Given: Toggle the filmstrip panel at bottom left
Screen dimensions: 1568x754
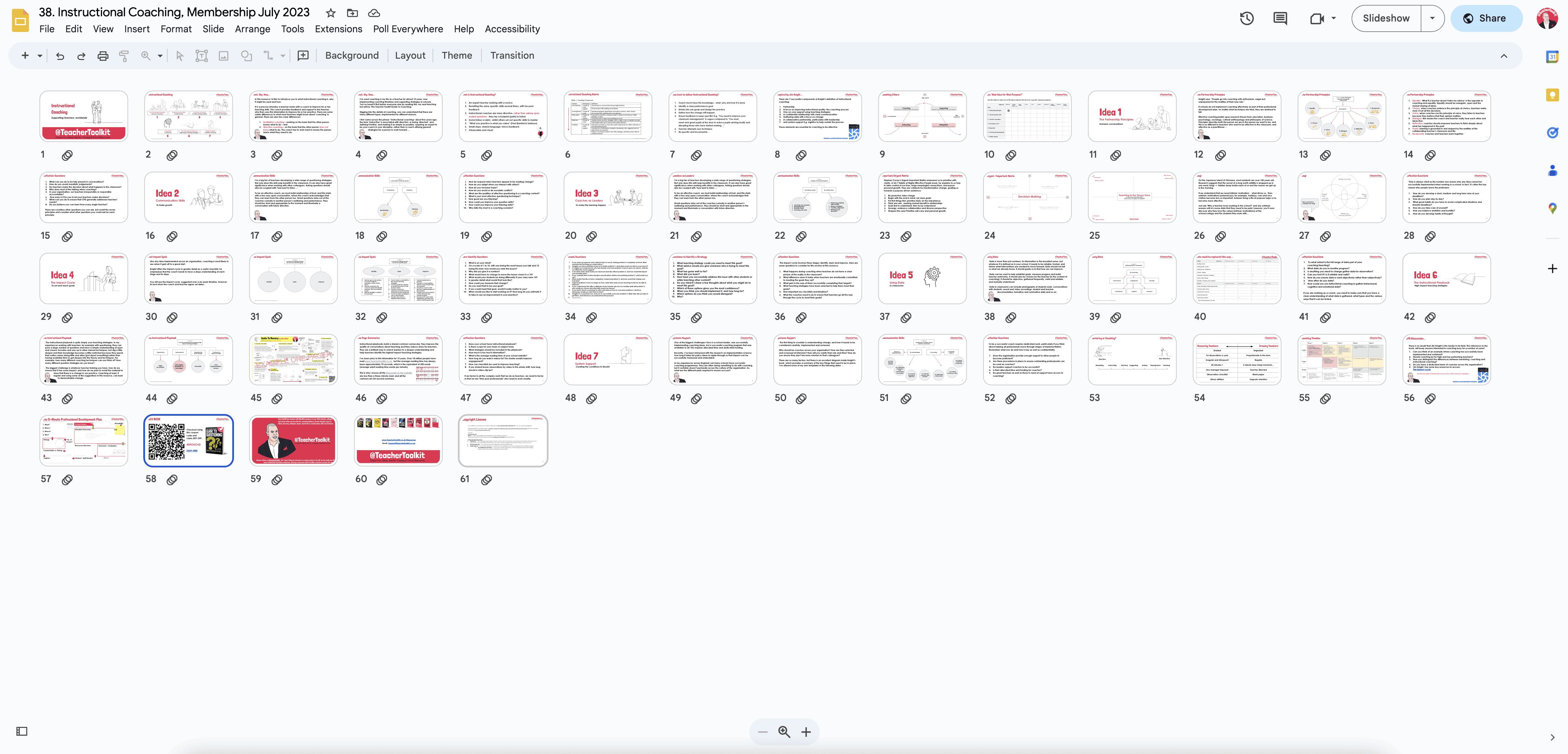Looking at the screenshot, I should pos(22,732).
